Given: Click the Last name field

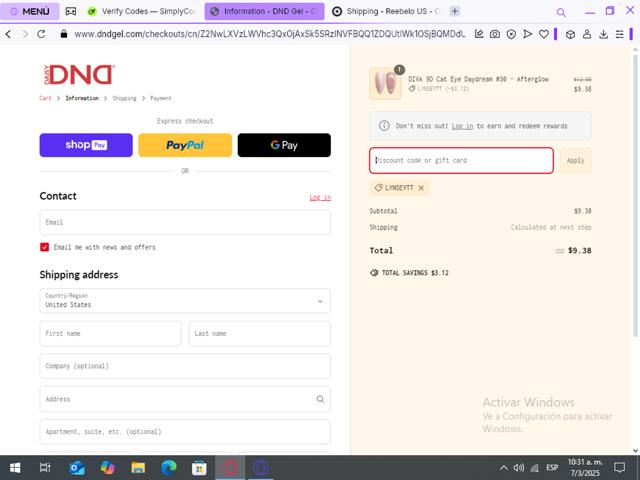Looking at the screenshot, I should [260, 333].
